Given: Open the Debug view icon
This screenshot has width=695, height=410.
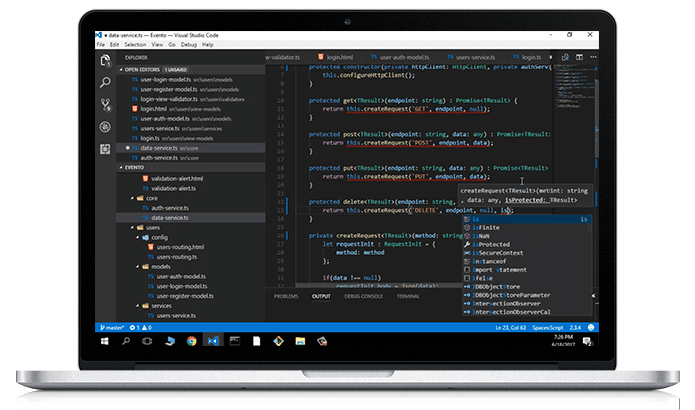Looking at the screenshot, I should (104, 126).
